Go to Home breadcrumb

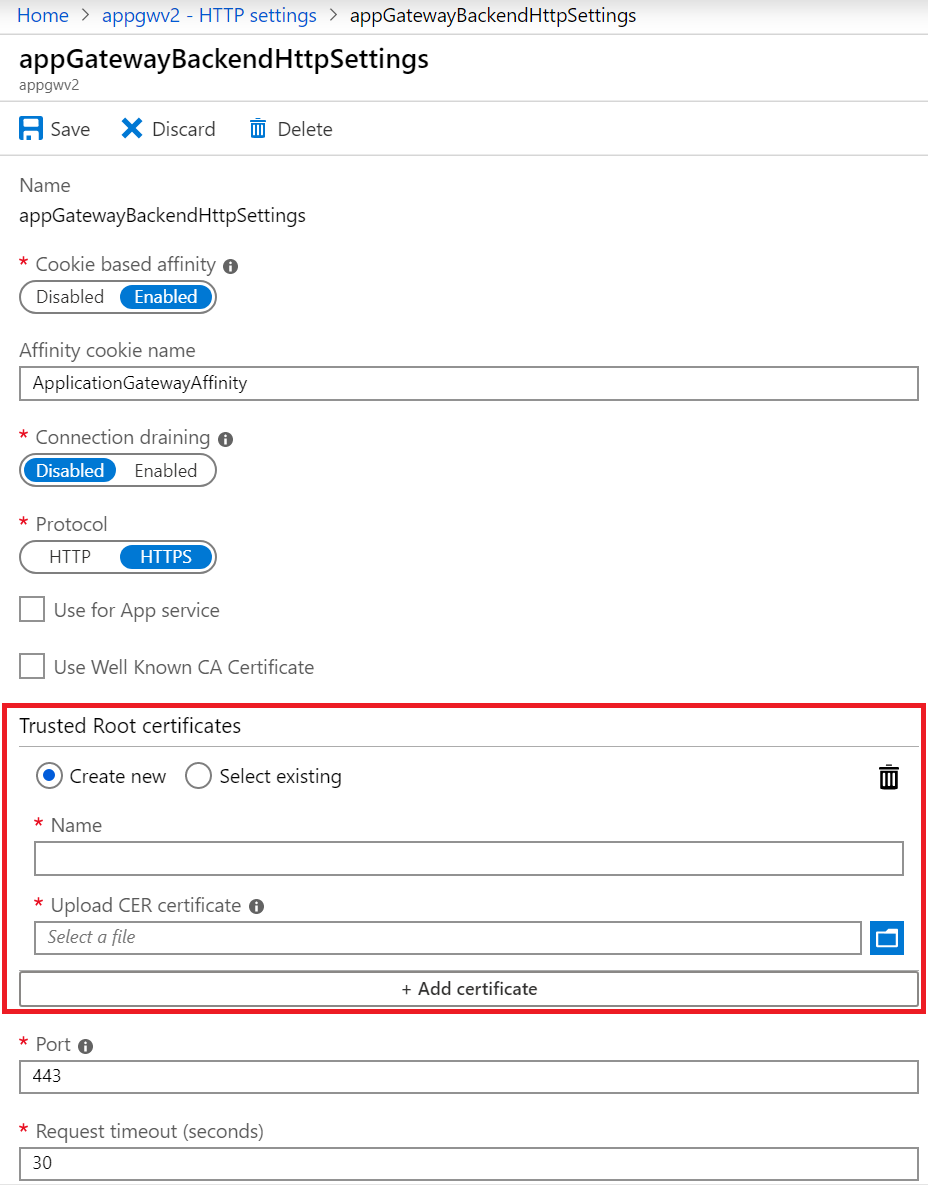[x=42, y=15]
